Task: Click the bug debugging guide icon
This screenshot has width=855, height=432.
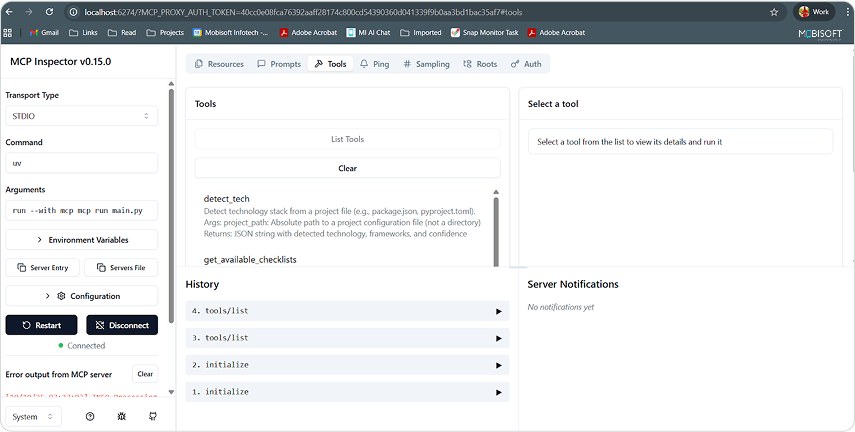Action: tap(121, 416)
